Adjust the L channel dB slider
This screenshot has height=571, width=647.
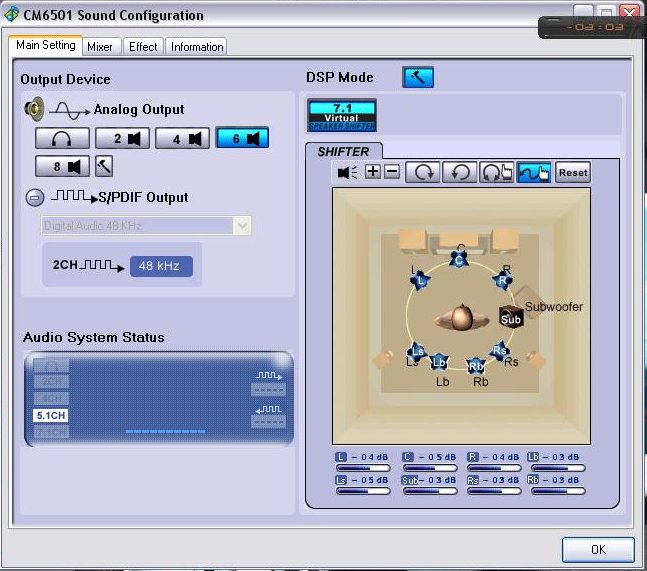tap(363, 468)
